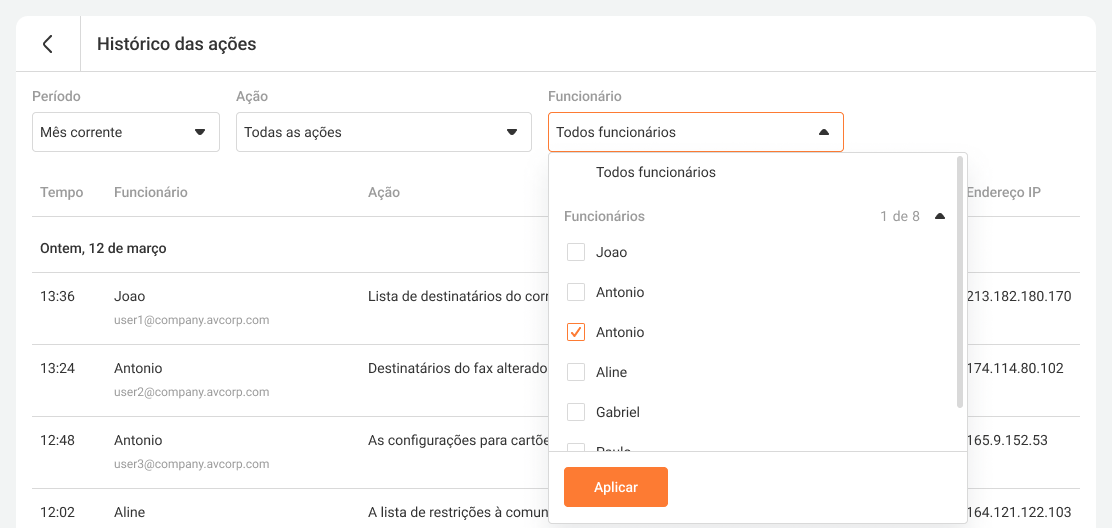The height and width of the screenshot is (528, 1112).
Task: Click the 1 de 8 selection counter
Action: 899,216
